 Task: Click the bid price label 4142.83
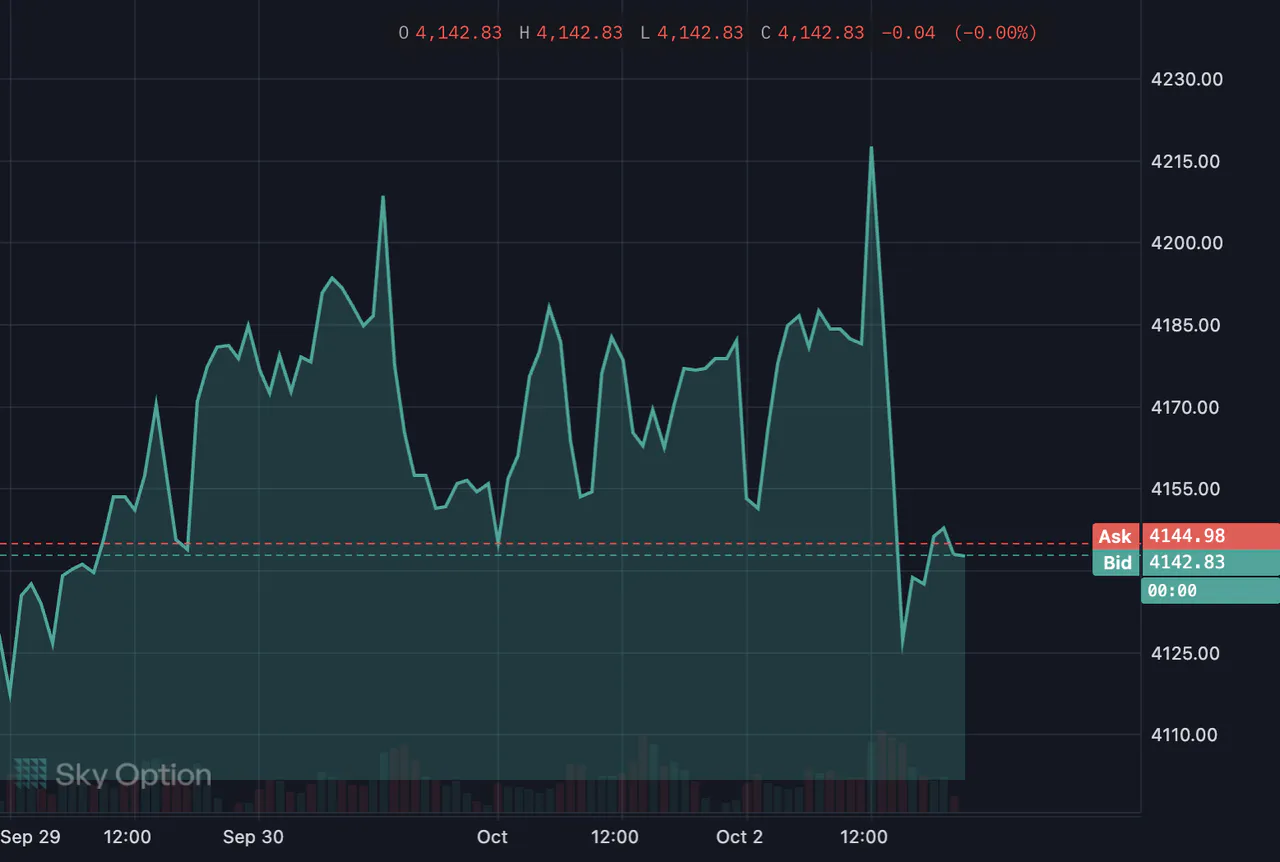(x=1210, y=563)
